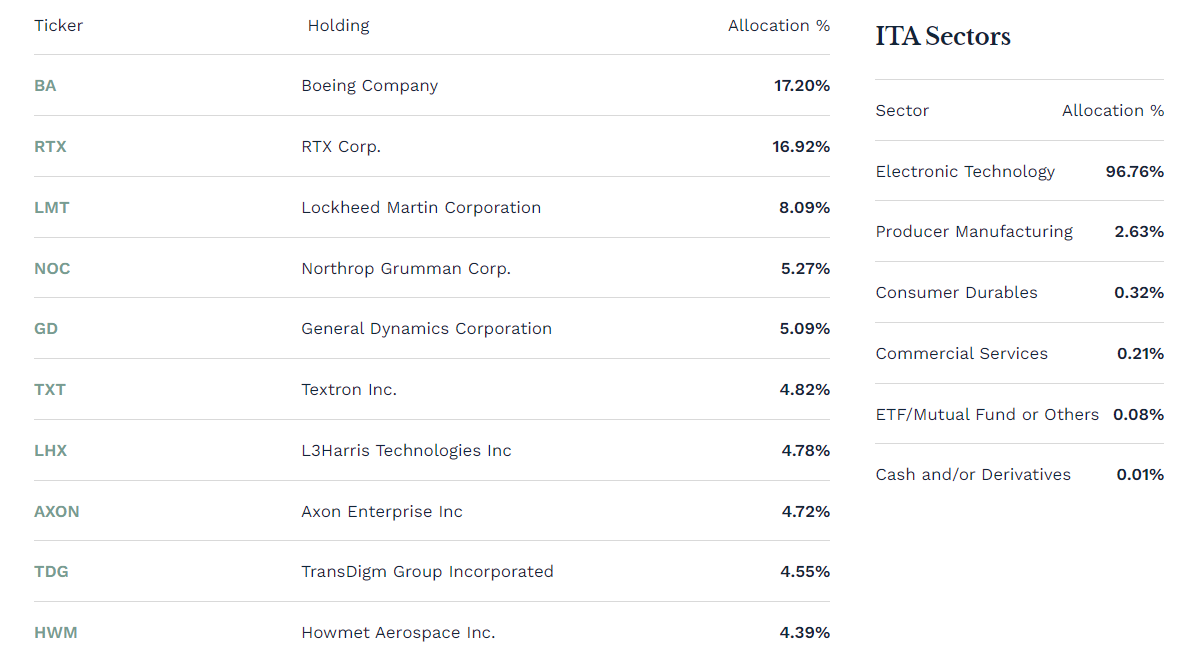Select the GD ticker link
This screenshot has height=665, width=1190.
click(46, 329)
